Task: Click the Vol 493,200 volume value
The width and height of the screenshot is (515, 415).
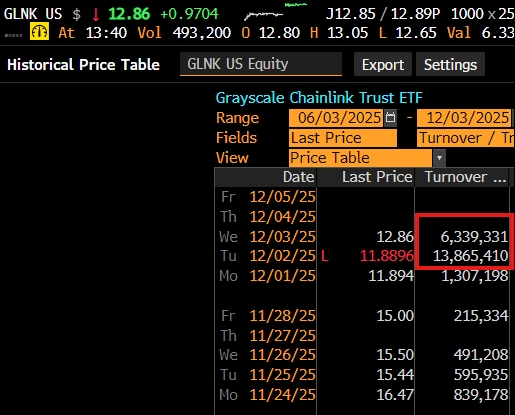Action: tap(202, 33)
